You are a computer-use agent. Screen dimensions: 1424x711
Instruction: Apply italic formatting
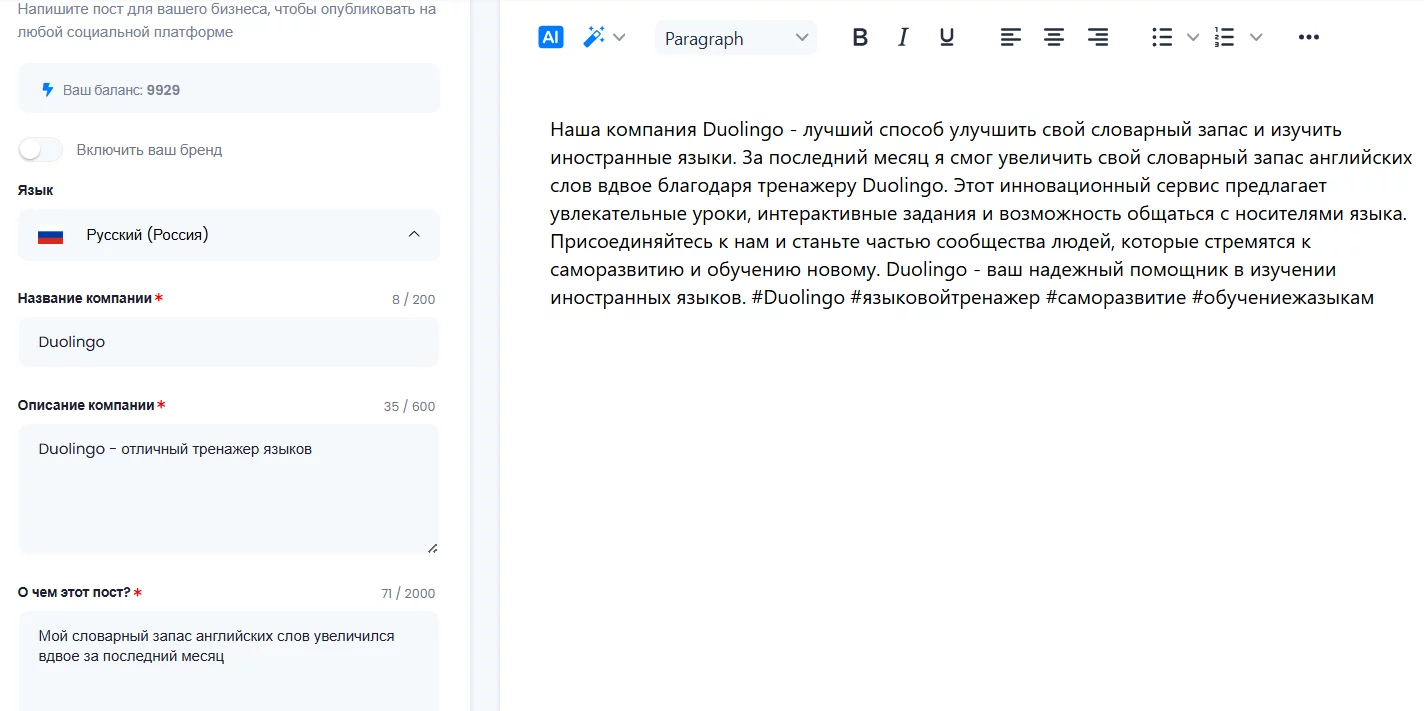[903, 37]
